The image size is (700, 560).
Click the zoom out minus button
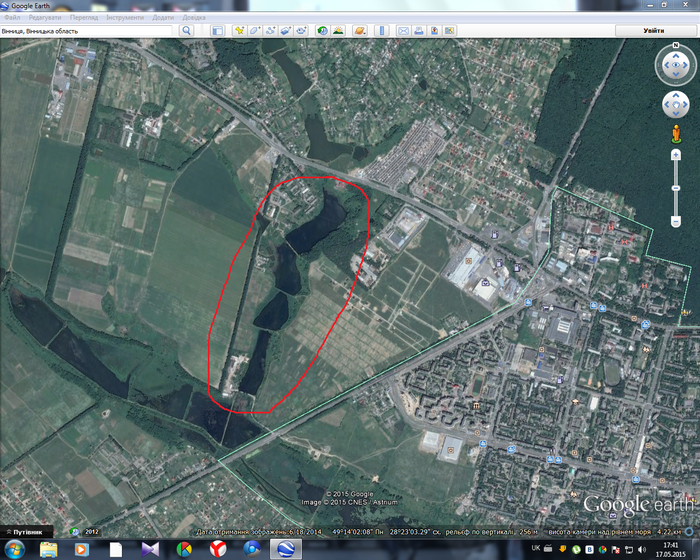pyautogui.click(x=676, y=221)
